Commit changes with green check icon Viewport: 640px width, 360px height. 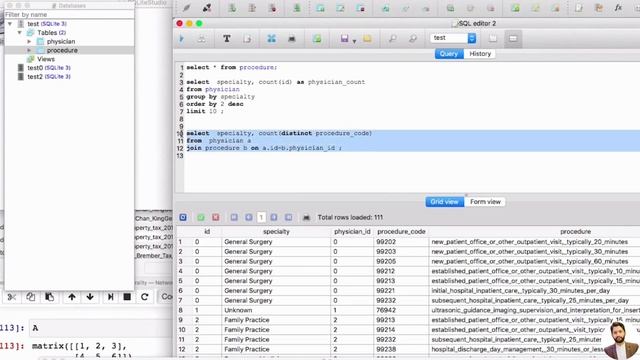pos(201,218)
